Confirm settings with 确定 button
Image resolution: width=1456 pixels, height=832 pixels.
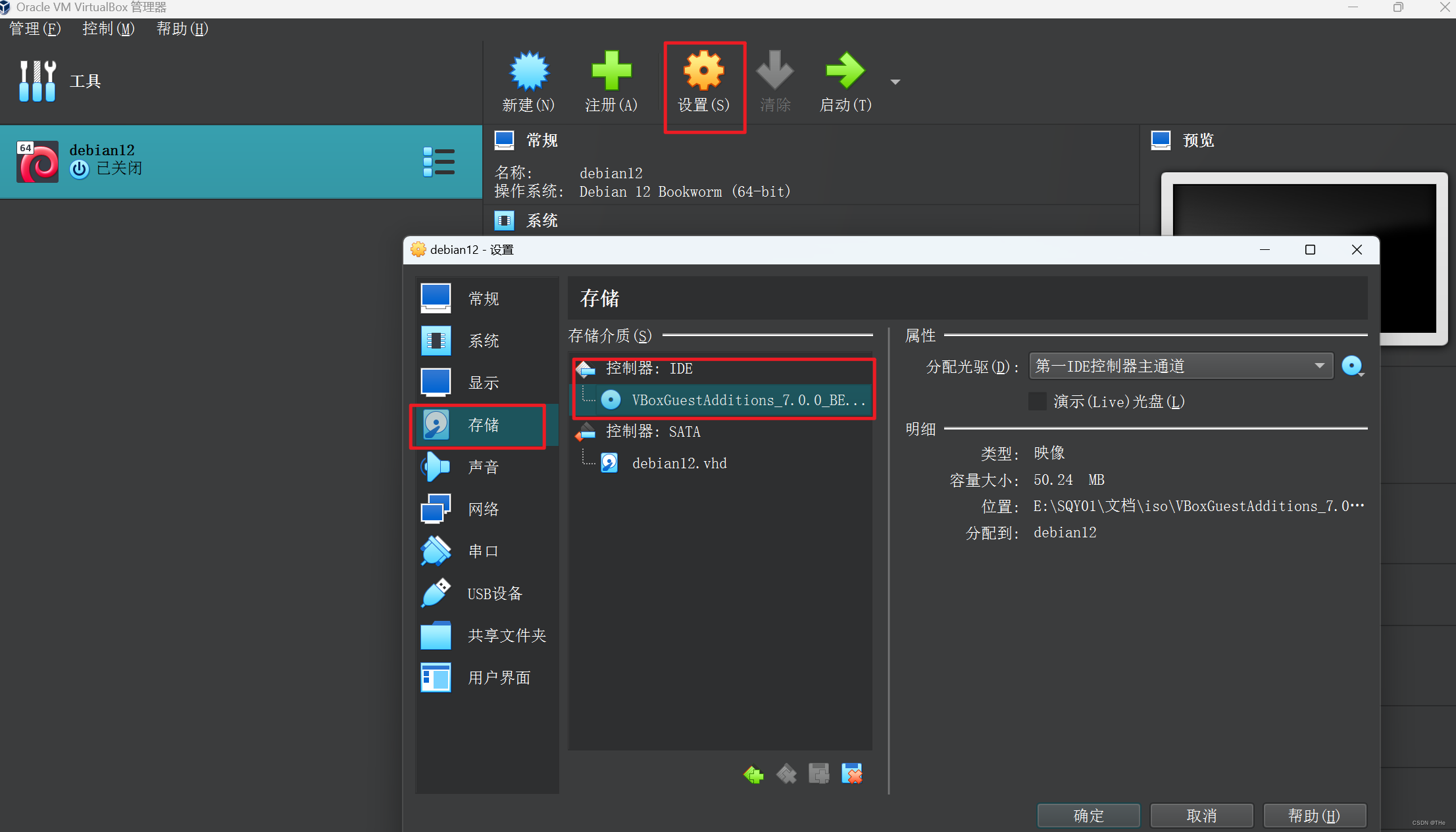1089,816
